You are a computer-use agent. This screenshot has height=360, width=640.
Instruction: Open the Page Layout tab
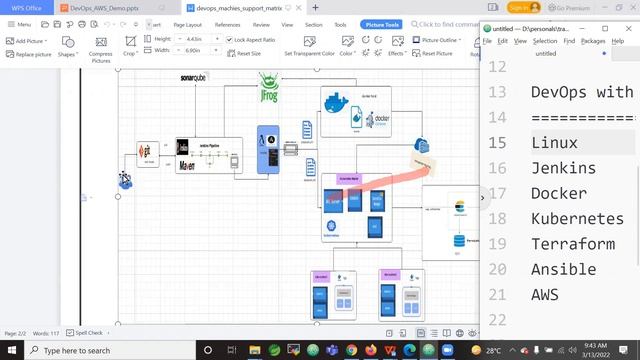187,25
